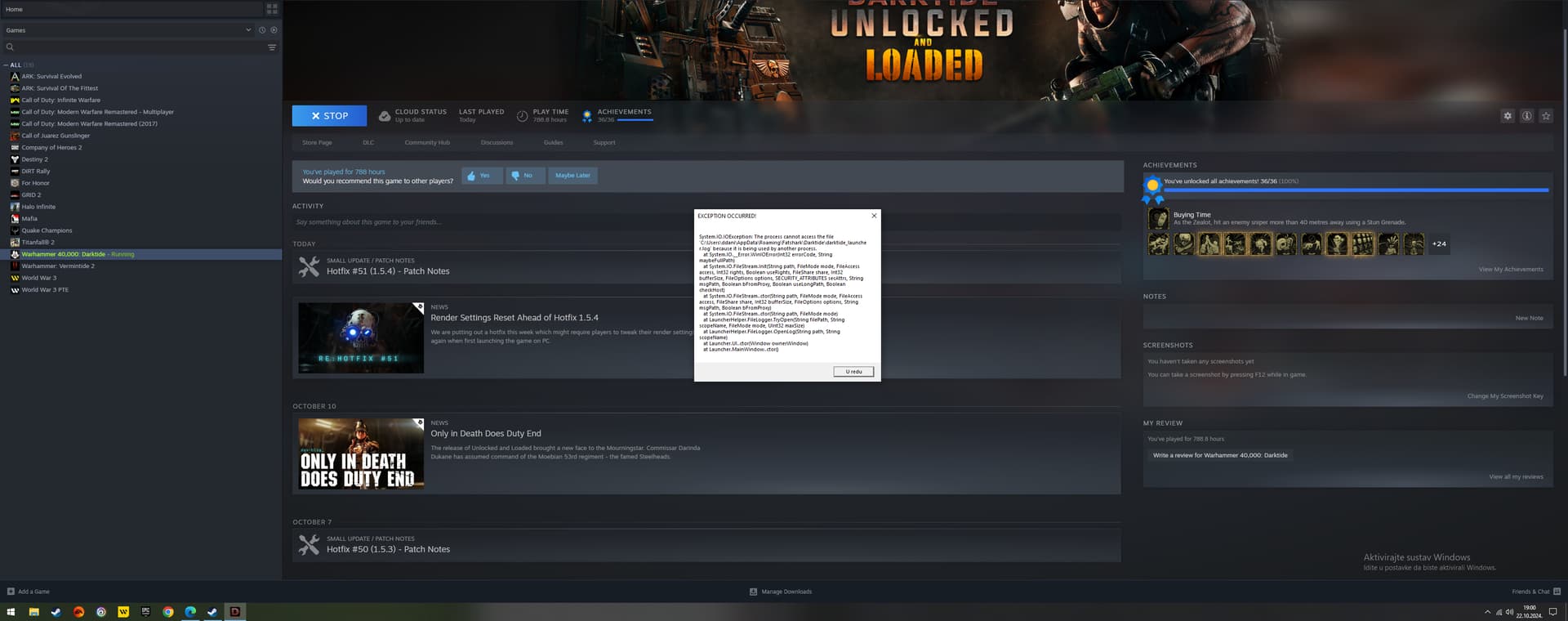The image size is (1568, 621).
Task: Switch library to grid view icon
Action: click(x=272, y=9)
